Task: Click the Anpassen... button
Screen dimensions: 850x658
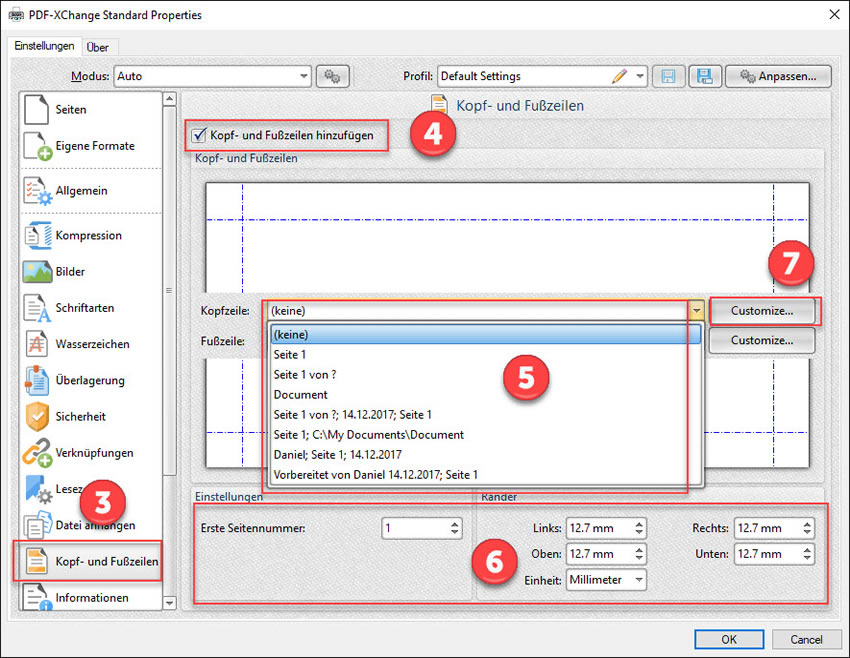Action: point(778,76)
